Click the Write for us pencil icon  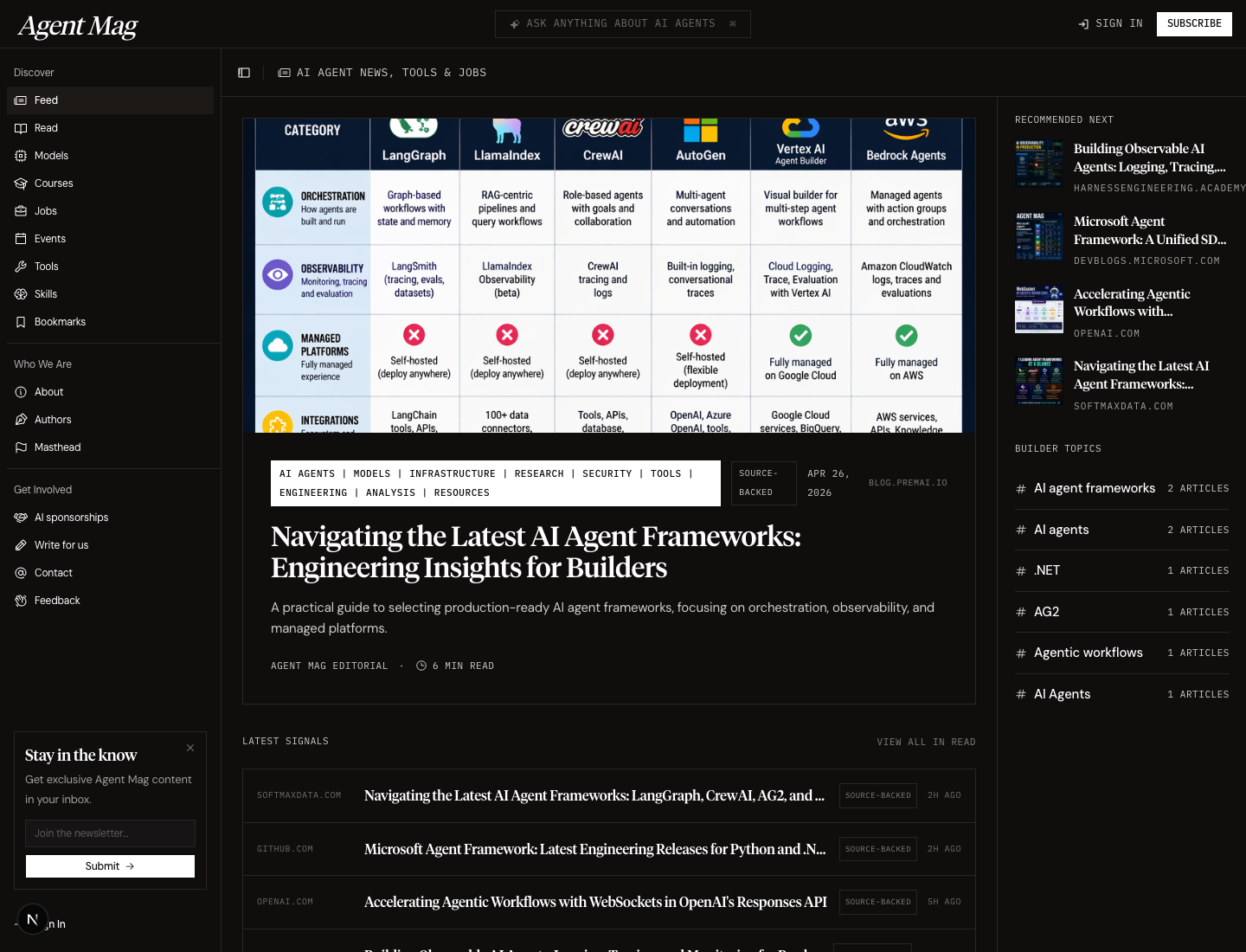21,545
